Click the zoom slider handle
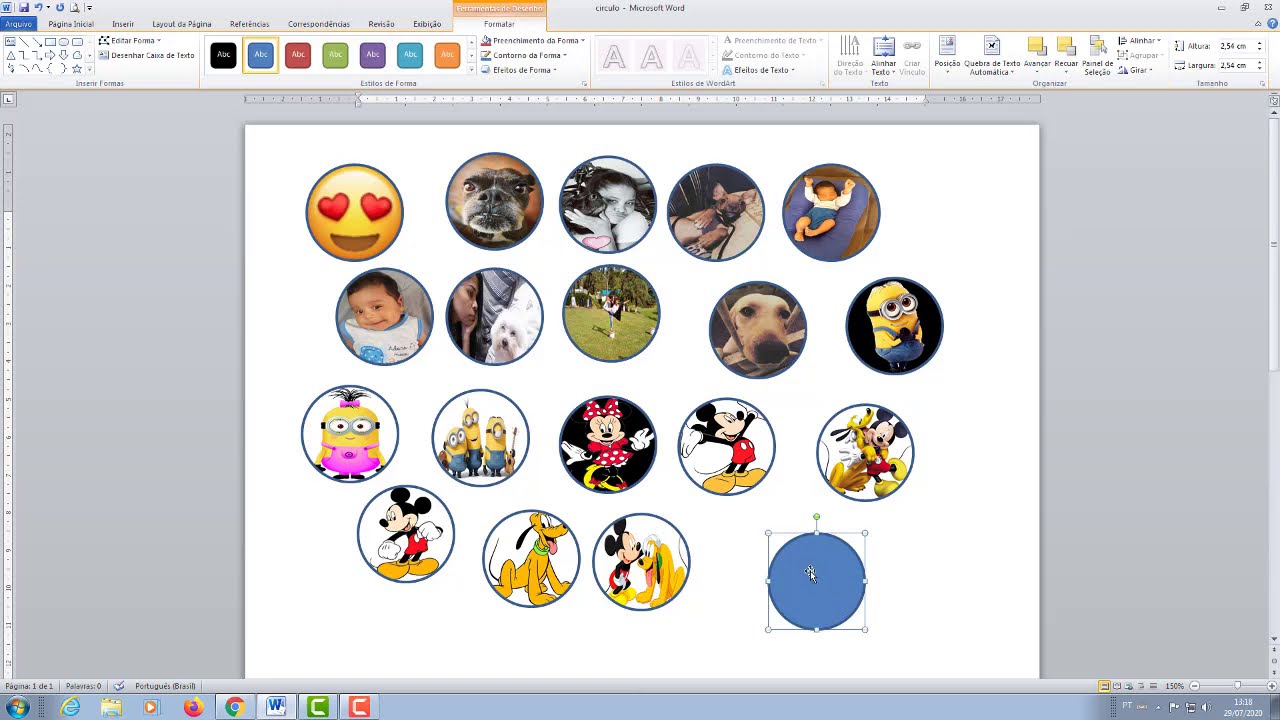Image resolution: width=1280 pixels, height=720 pixels. pos(1237,686)
